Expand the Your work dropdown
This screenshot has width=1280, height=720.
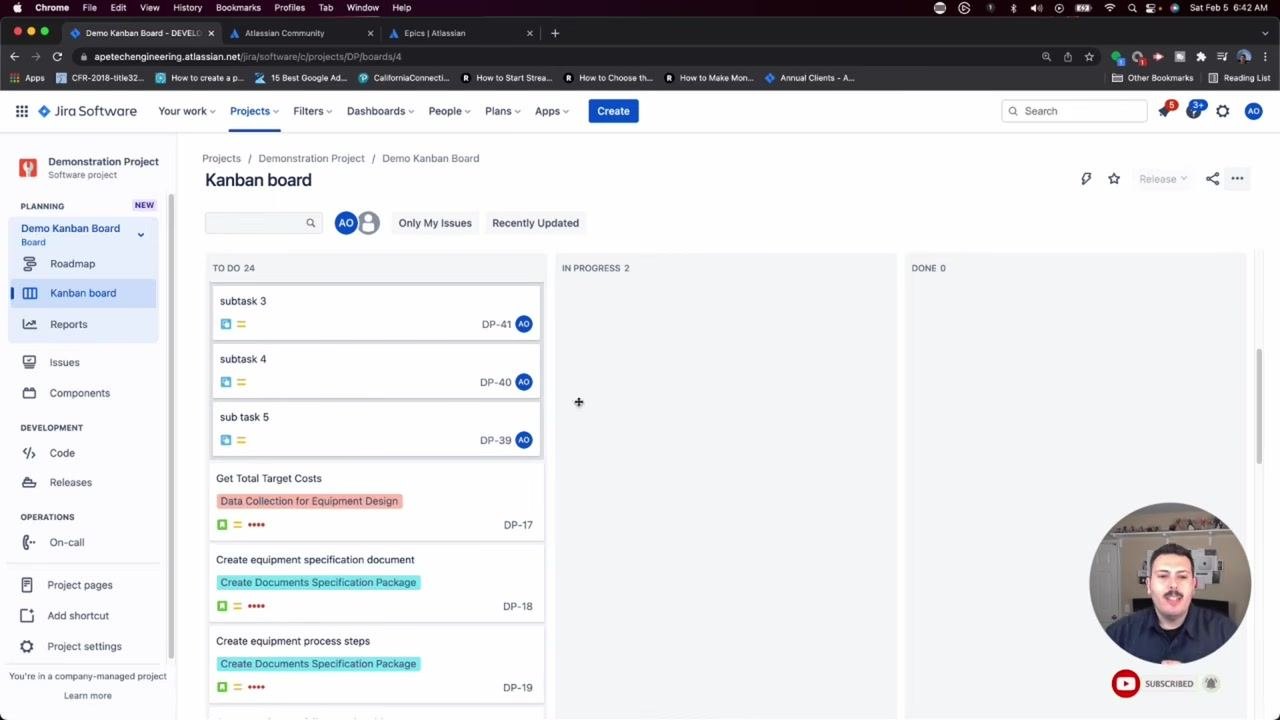click(x=187, y=111)
